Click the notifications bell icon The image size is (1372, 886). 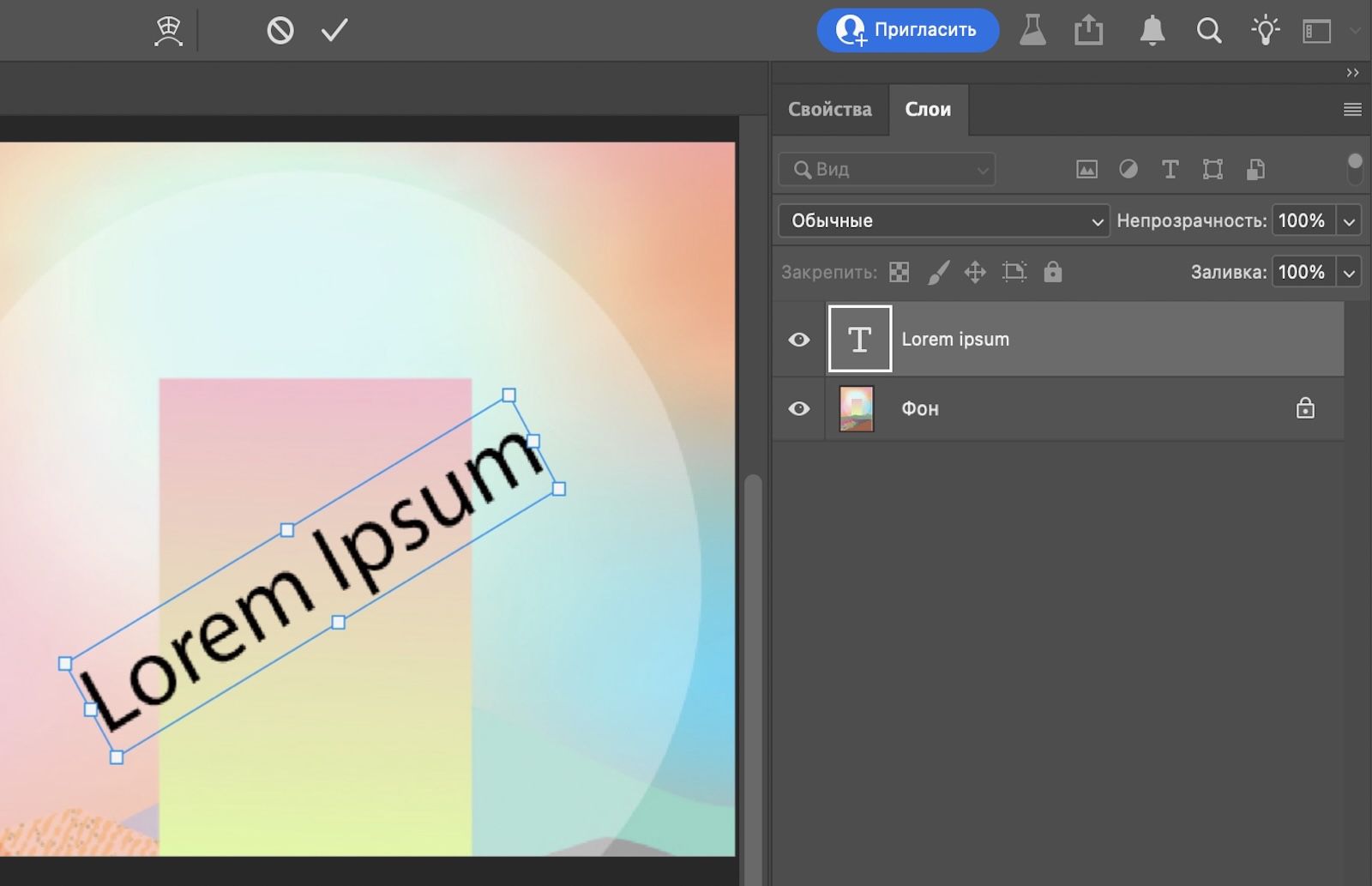1152,31
